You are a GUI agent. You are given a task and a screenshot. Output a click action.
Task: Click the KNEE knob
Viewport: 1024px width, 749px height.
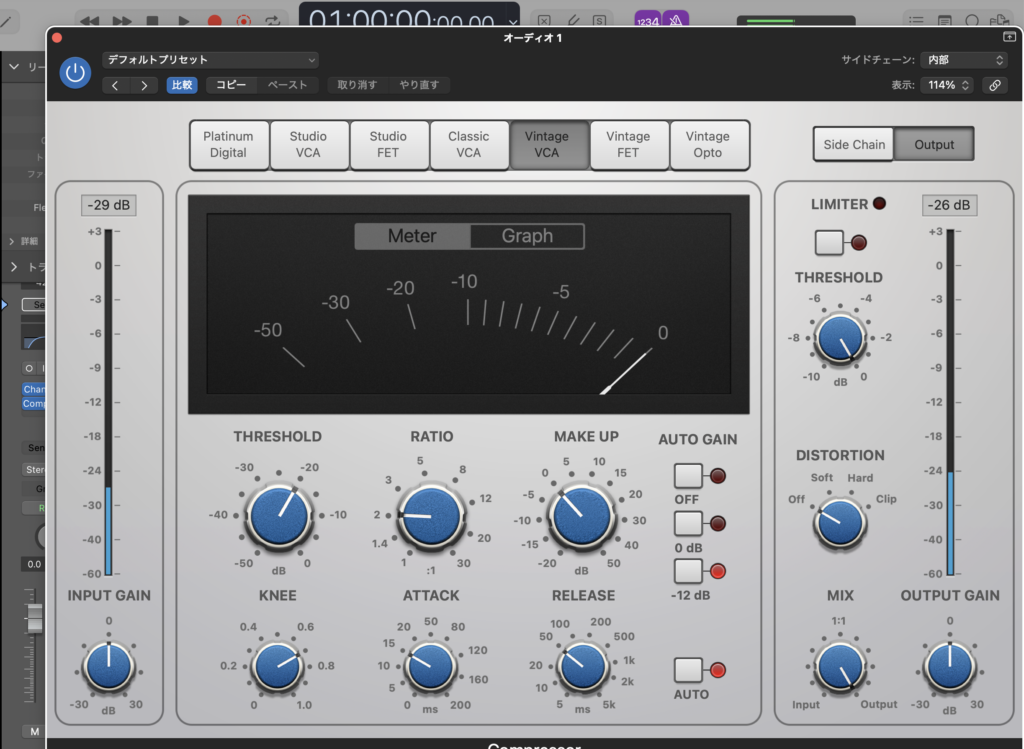tap(278, 667)
